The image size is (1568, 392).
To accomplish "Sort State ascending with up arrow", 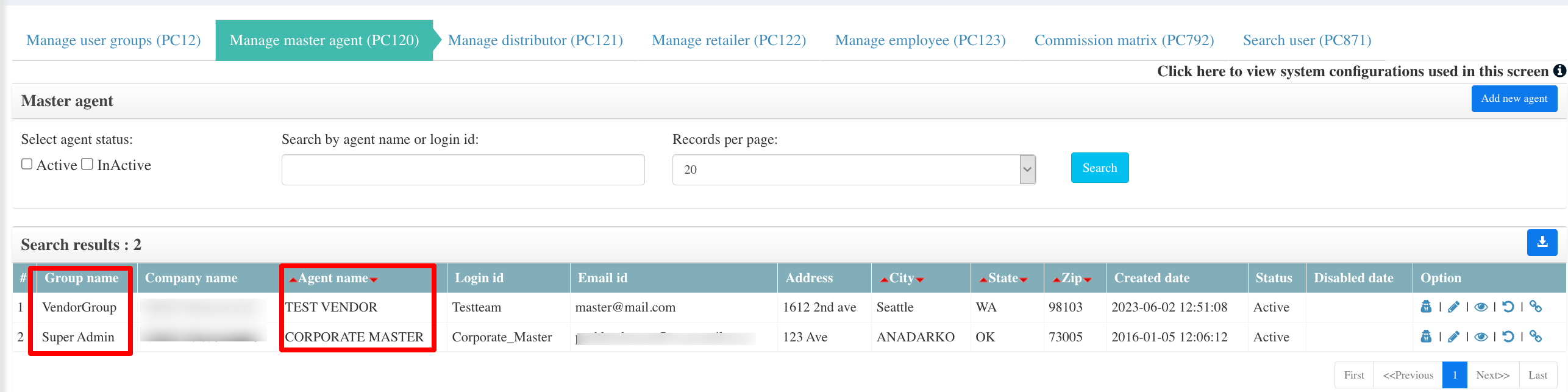I will (983, 280).
